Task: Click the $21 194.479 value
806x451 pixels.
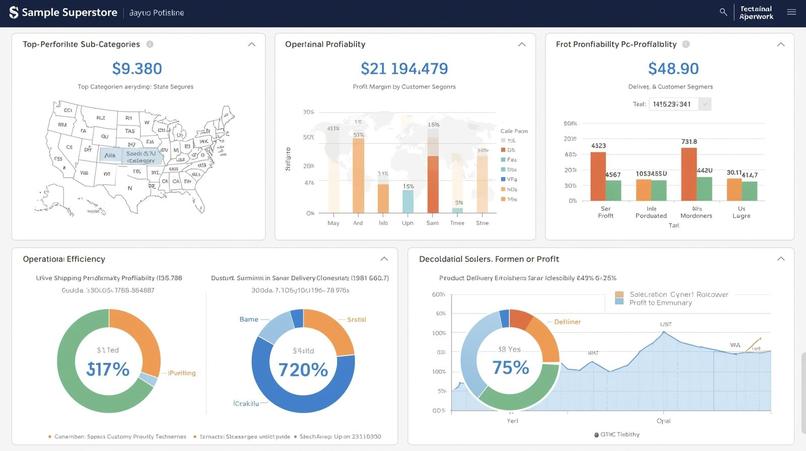Action: [404, 68]
